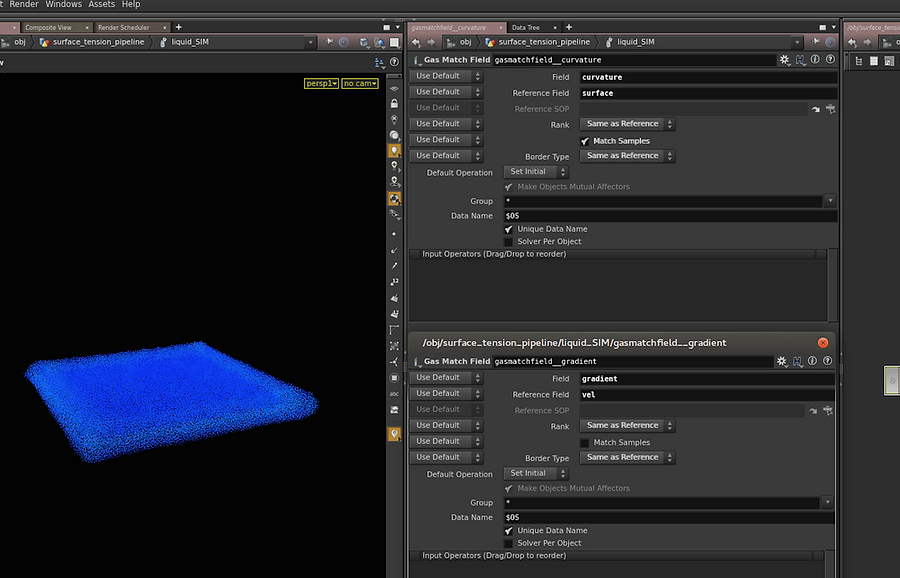Open Rank dropdown in gradient node
This screenshot has width=900, height=578.
point(627,425)
